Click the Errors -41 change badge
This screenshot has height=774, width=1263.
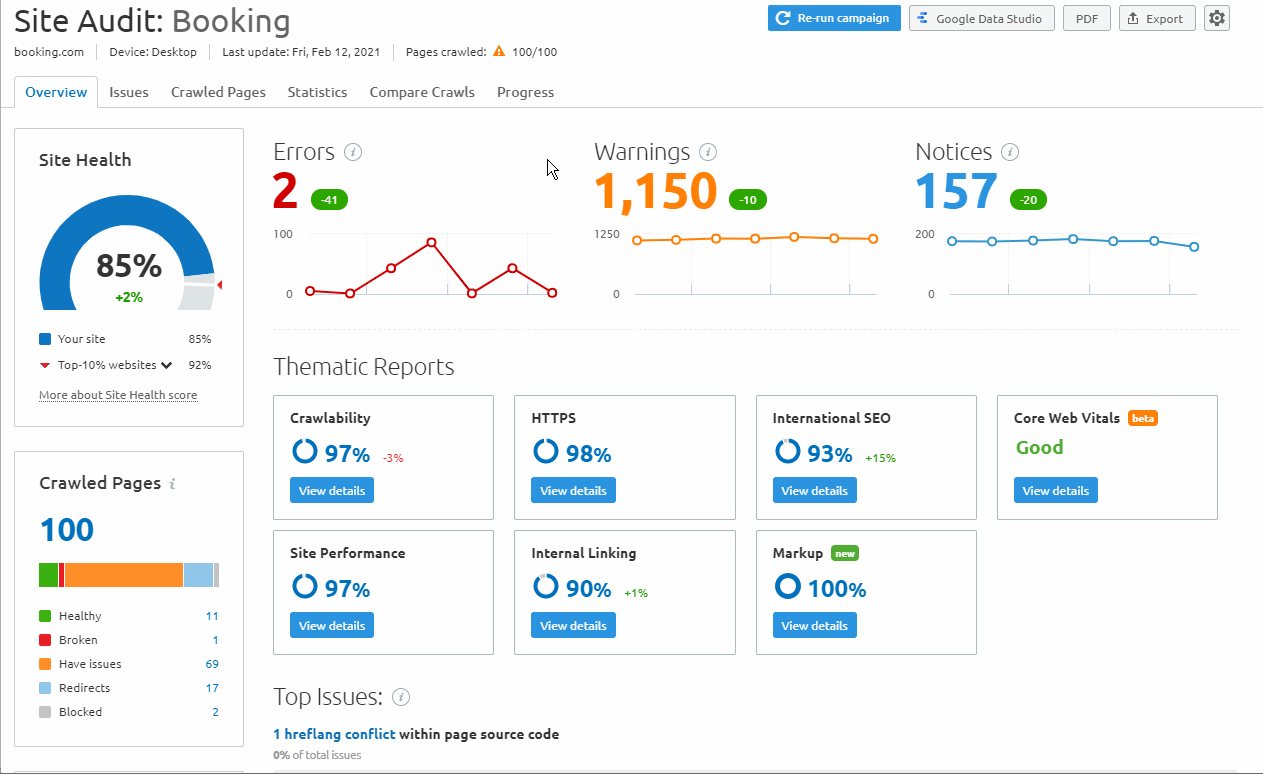pyautogui.click(x=329, y=200)
